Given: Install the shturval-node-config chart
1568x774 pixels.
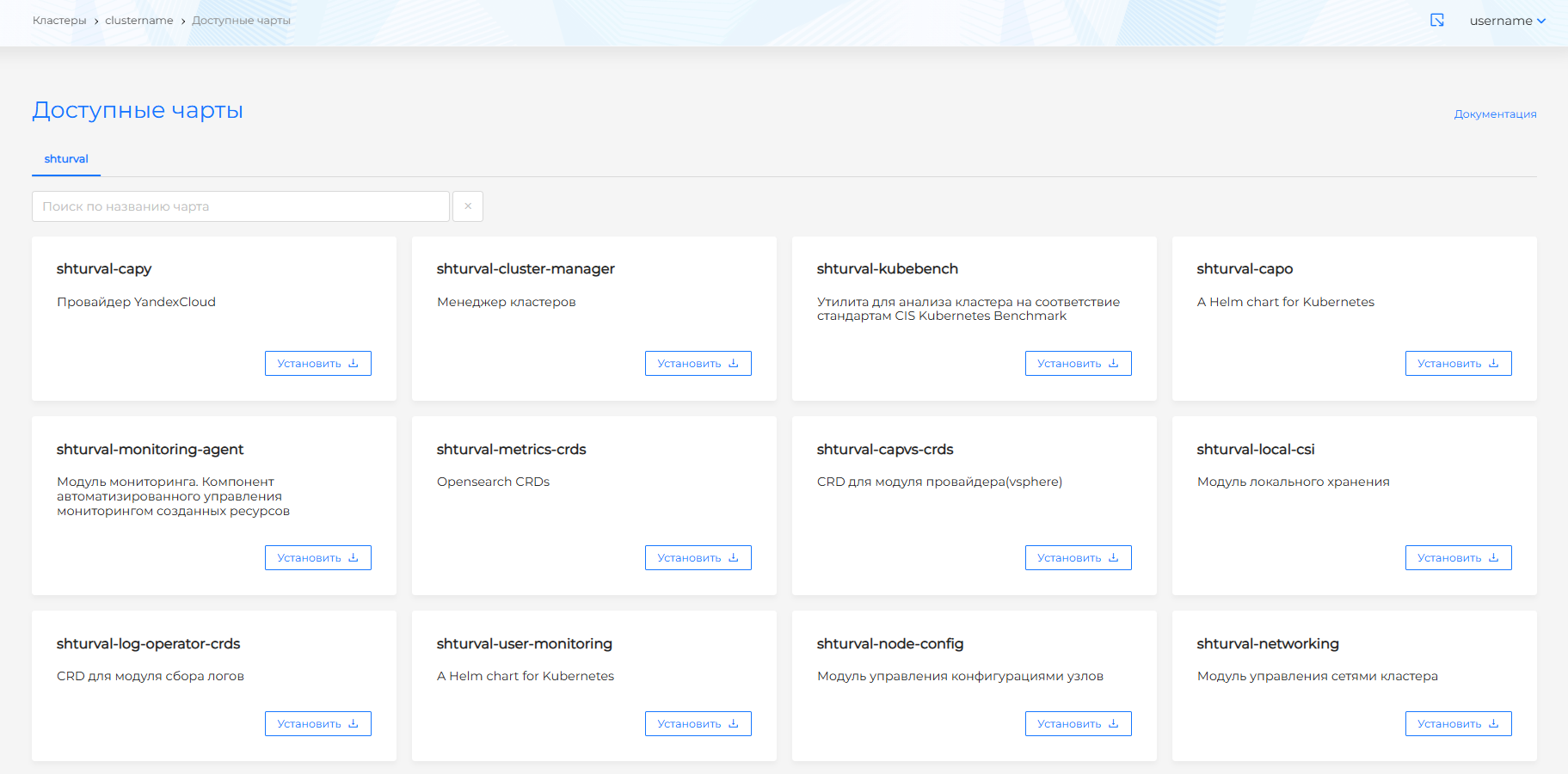Looking at the screenshot, I should pyautogui.click(x=1078, y=724).
